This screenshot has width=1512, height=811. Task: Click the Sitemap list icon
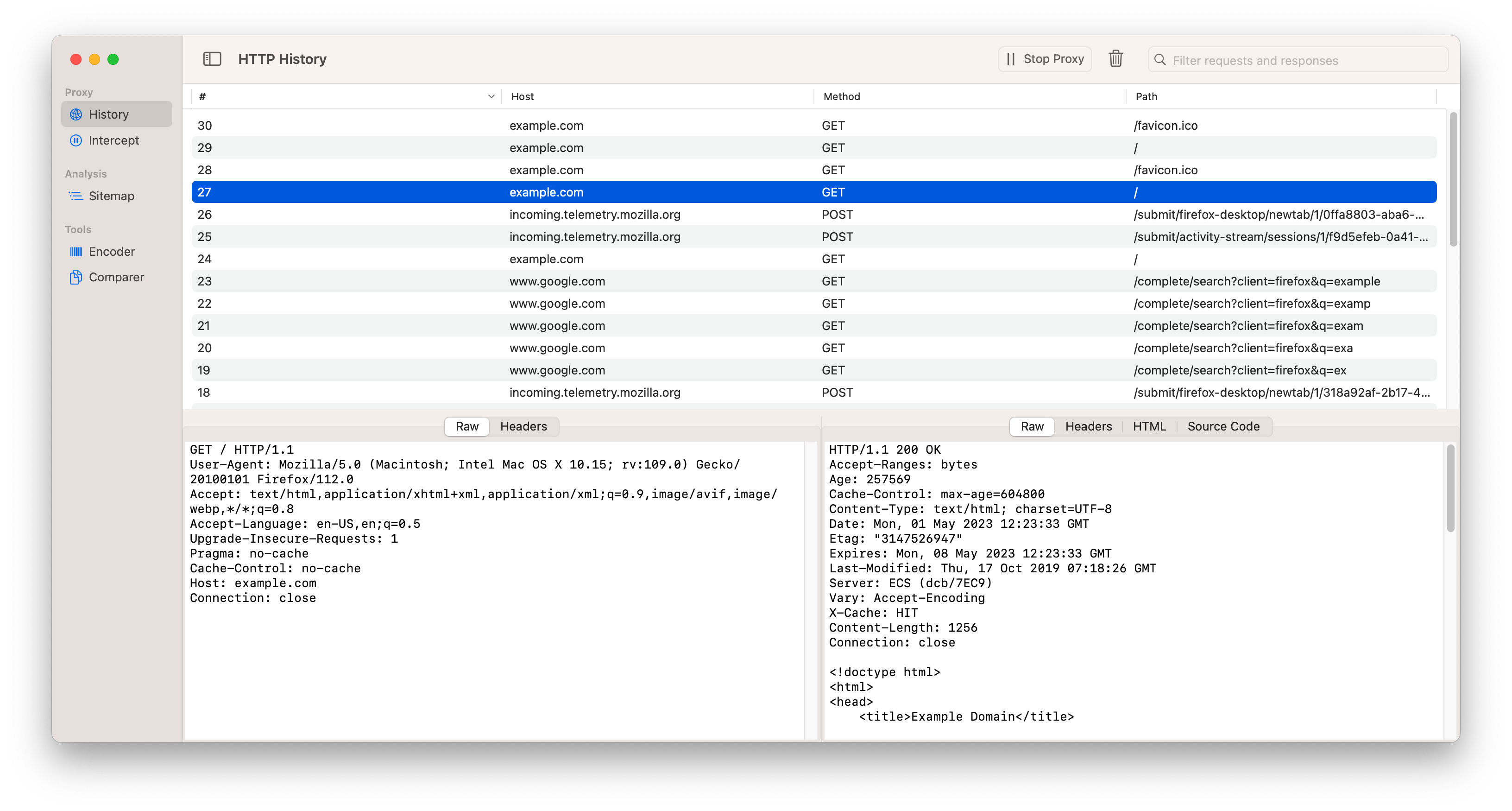pyautogui.click(x=76, y=196)
